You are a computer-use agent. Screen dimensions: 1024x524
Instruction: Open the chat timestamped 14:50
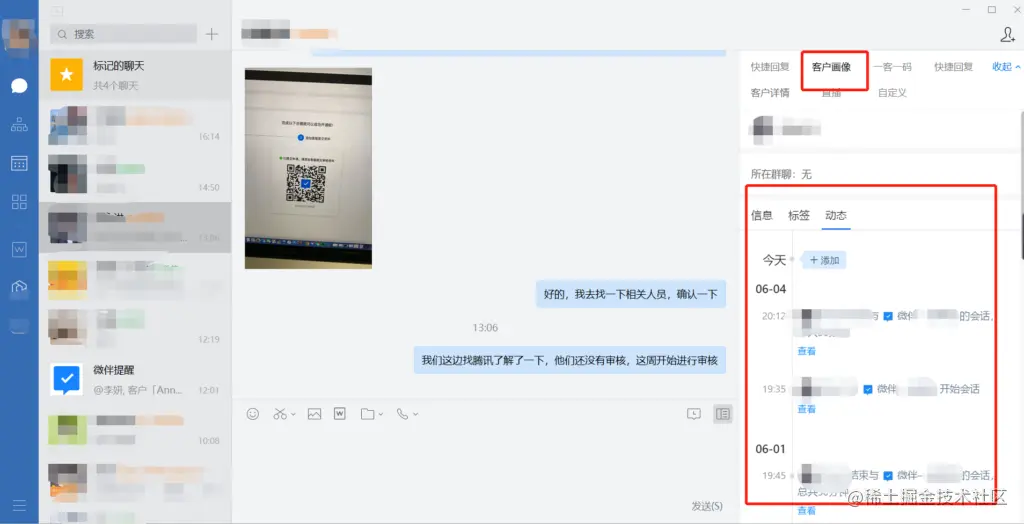pyautogui.click(x=135, y=176)
